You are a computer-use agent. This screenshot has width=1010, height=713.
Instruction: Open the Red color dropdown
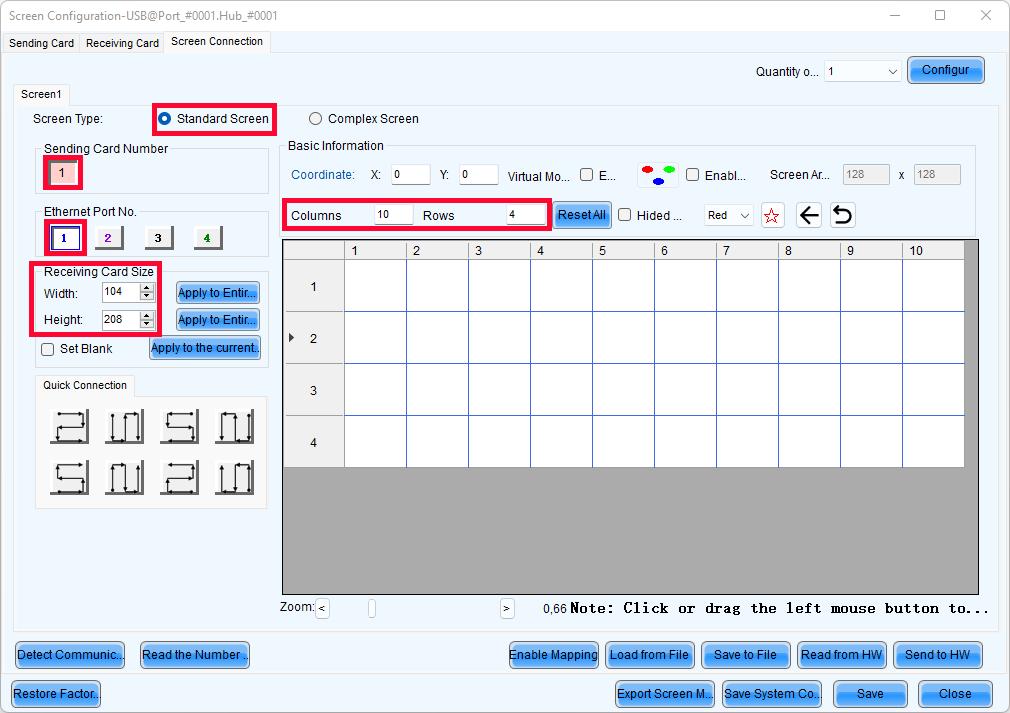729,215
